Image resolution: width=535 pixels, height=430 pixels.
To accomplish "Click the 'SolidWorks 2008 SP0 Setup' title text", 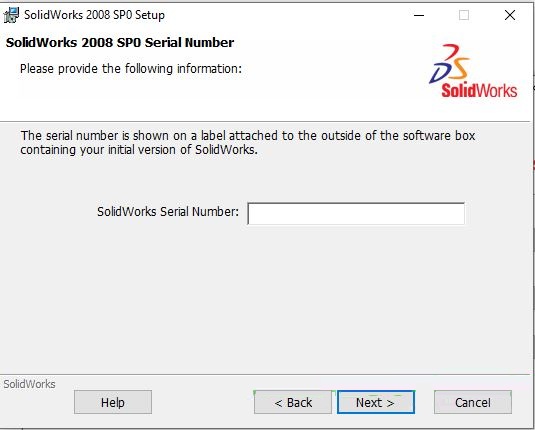I will [x=94, y=15].
